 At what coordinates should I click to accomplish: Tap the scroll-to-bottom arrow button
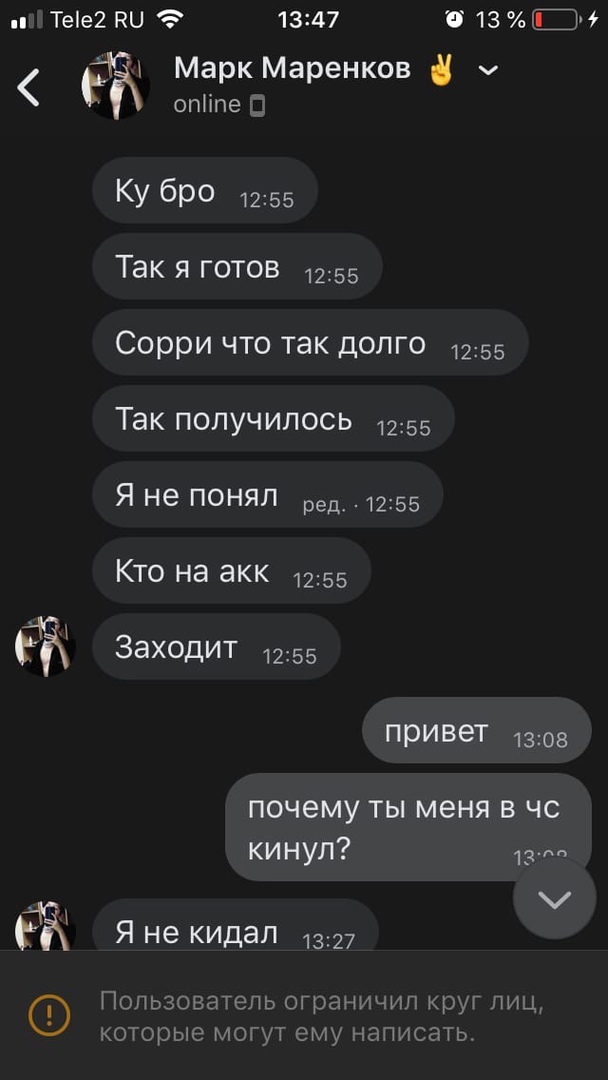[x=554, y=898]
